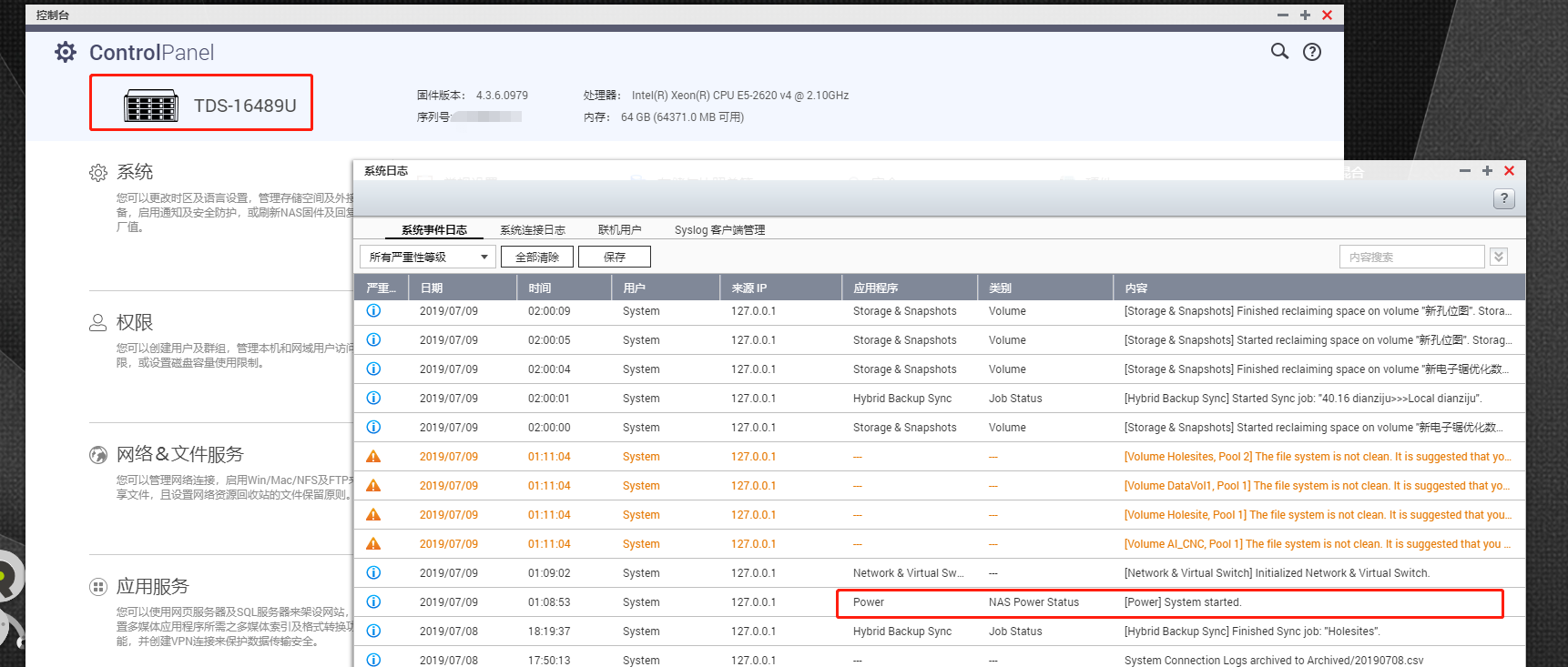Screen dimensions: 1568x667
Task: Click the info icon of 02:00:05 log row
Action: (373, 340)
